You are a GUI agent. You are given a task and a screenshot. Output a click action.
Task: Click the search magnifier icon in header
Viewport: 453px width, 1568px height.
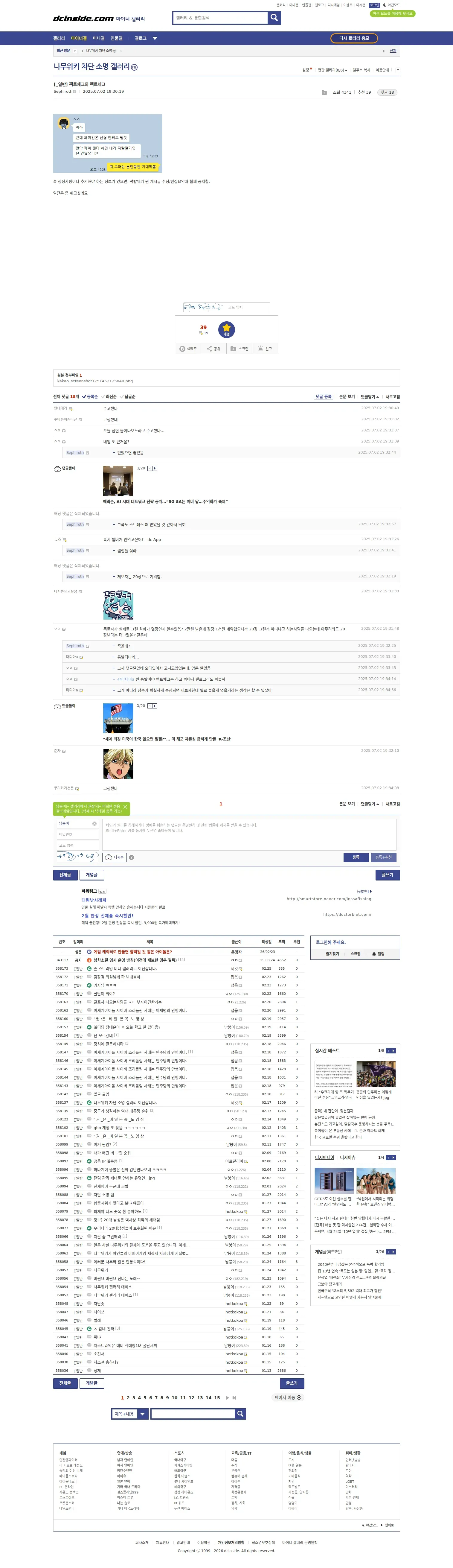274,18
